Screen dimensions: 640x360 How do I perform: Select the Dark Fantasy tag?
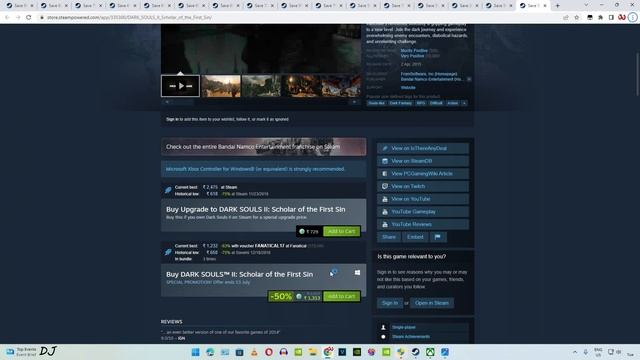[x=400, y=103]
